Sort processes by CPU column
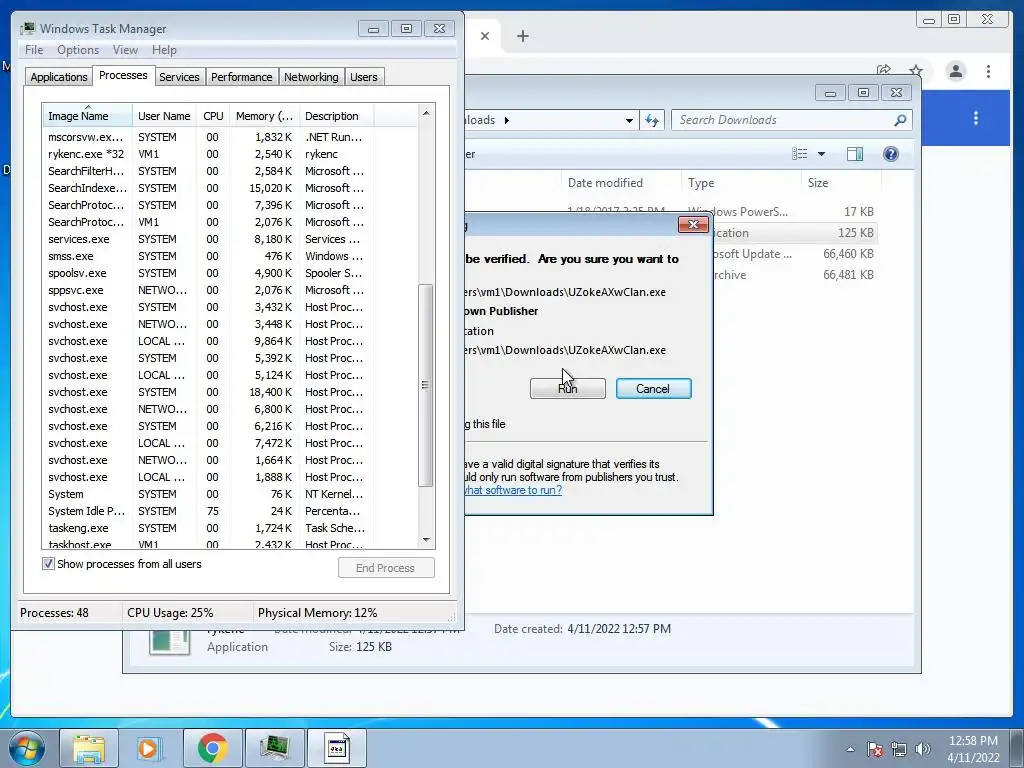This screenshot has height=768, width=1024. (213, 116)
